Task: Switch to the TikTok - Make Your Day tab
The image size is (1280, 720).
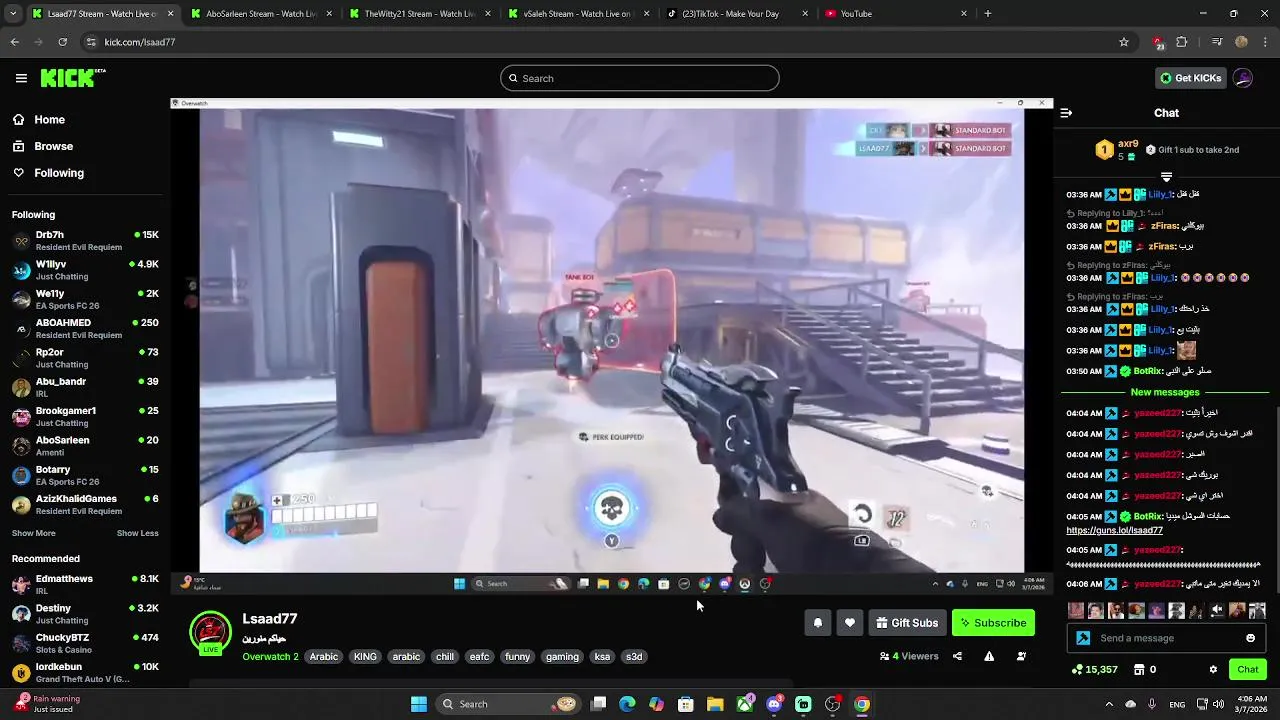Action: [x=737, y=14]
